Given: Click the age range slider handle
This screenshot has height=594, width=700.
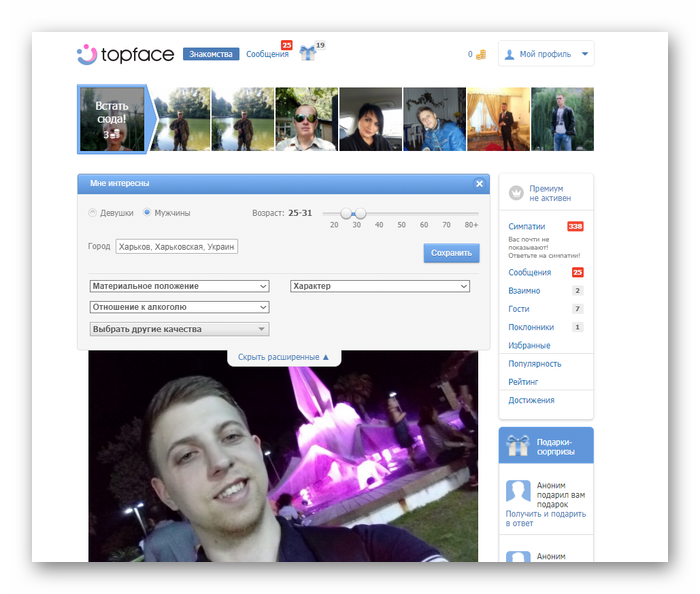Looking at the screenshot, I should [346, 213].
